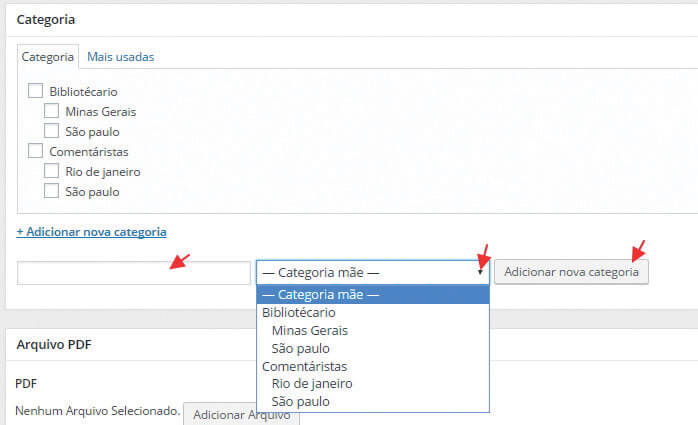This screenshot has width=698, height=425.
Task: Select Minas Gerais in the dropdown list
Action: [310, 330]
